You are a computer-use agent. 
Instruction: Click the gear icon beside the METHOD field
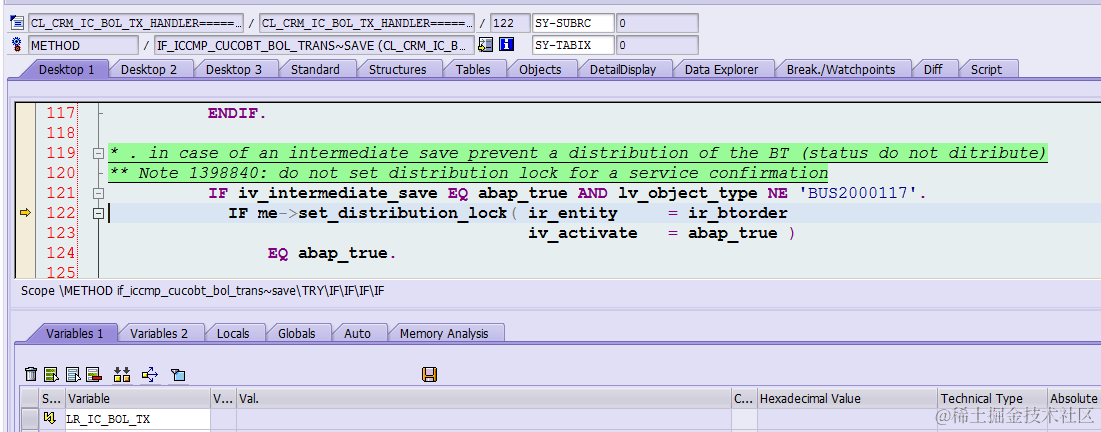pyautogui.click(x=18, y=46)
